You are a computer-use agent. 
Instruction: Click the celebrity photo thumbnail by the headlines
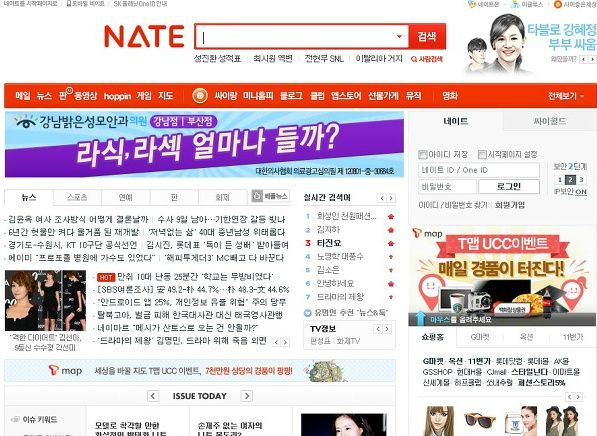[45, 300]
